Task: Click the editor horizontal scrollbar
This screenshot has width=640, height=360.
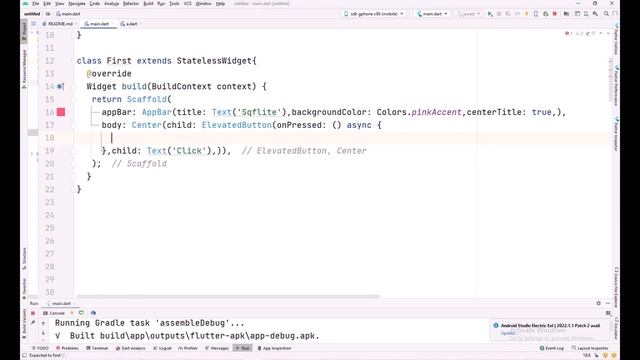Action: click(x=228, y=297)
